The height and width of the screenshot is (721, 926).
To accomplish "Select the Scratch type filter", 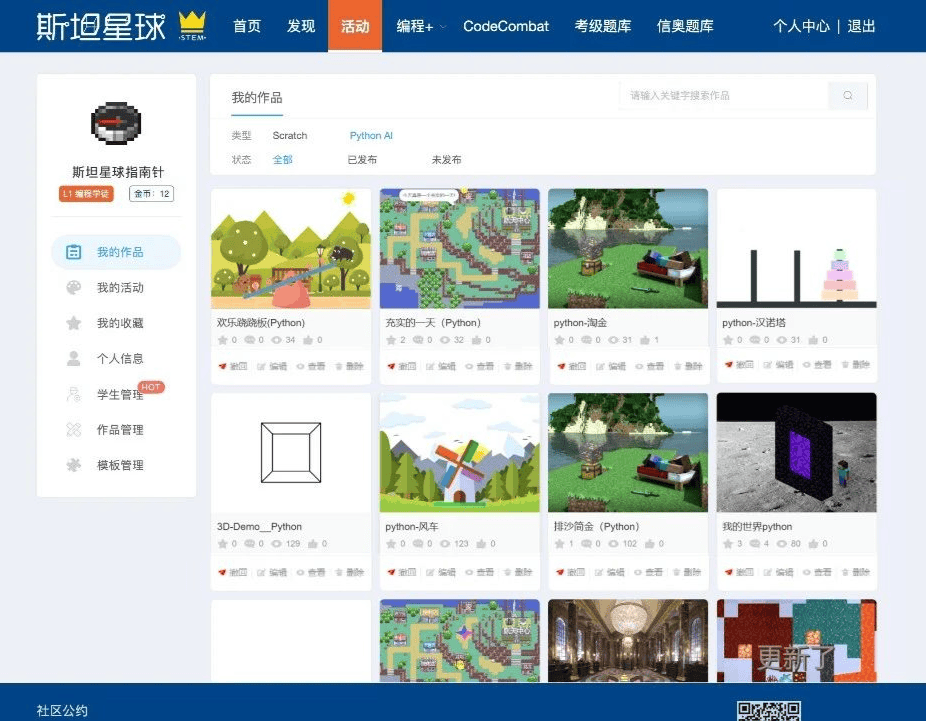I will coord(290,136).
